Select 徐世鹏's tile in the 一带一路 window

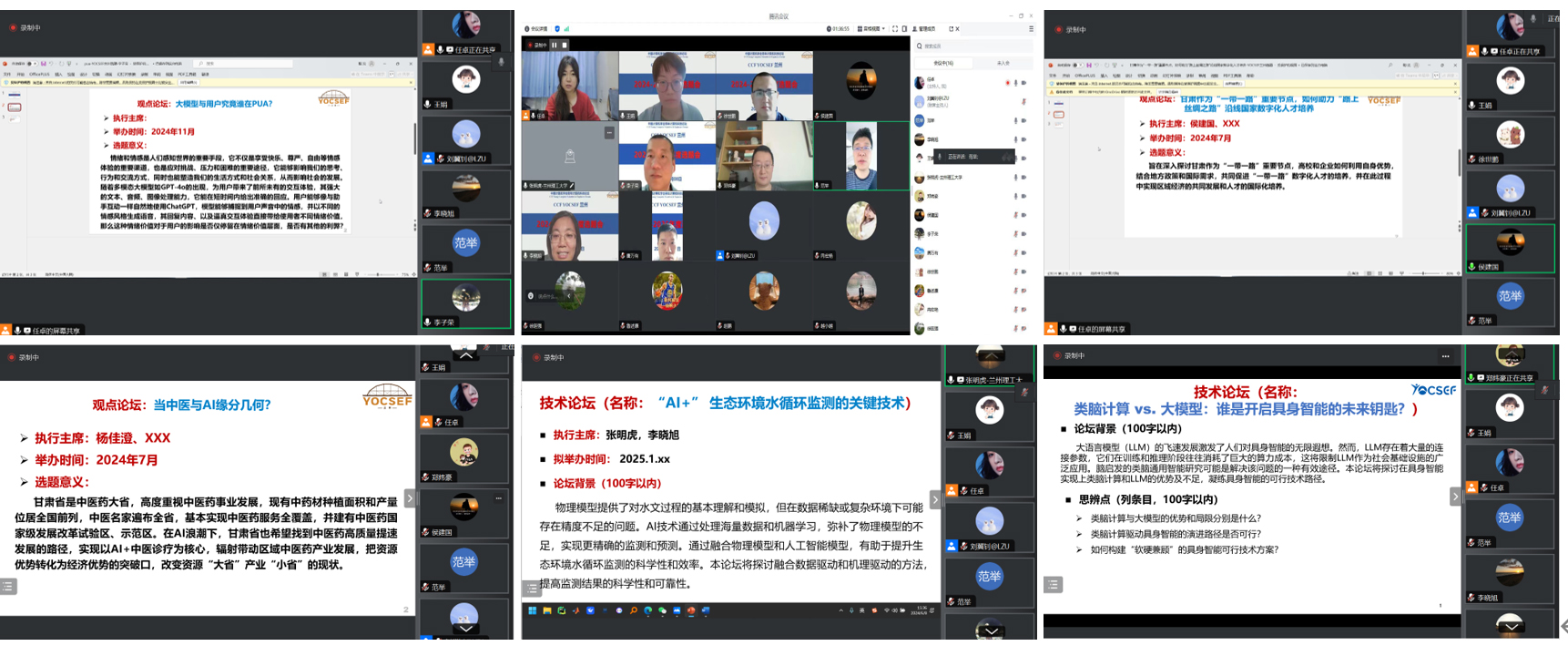[x=1511, y=139]
